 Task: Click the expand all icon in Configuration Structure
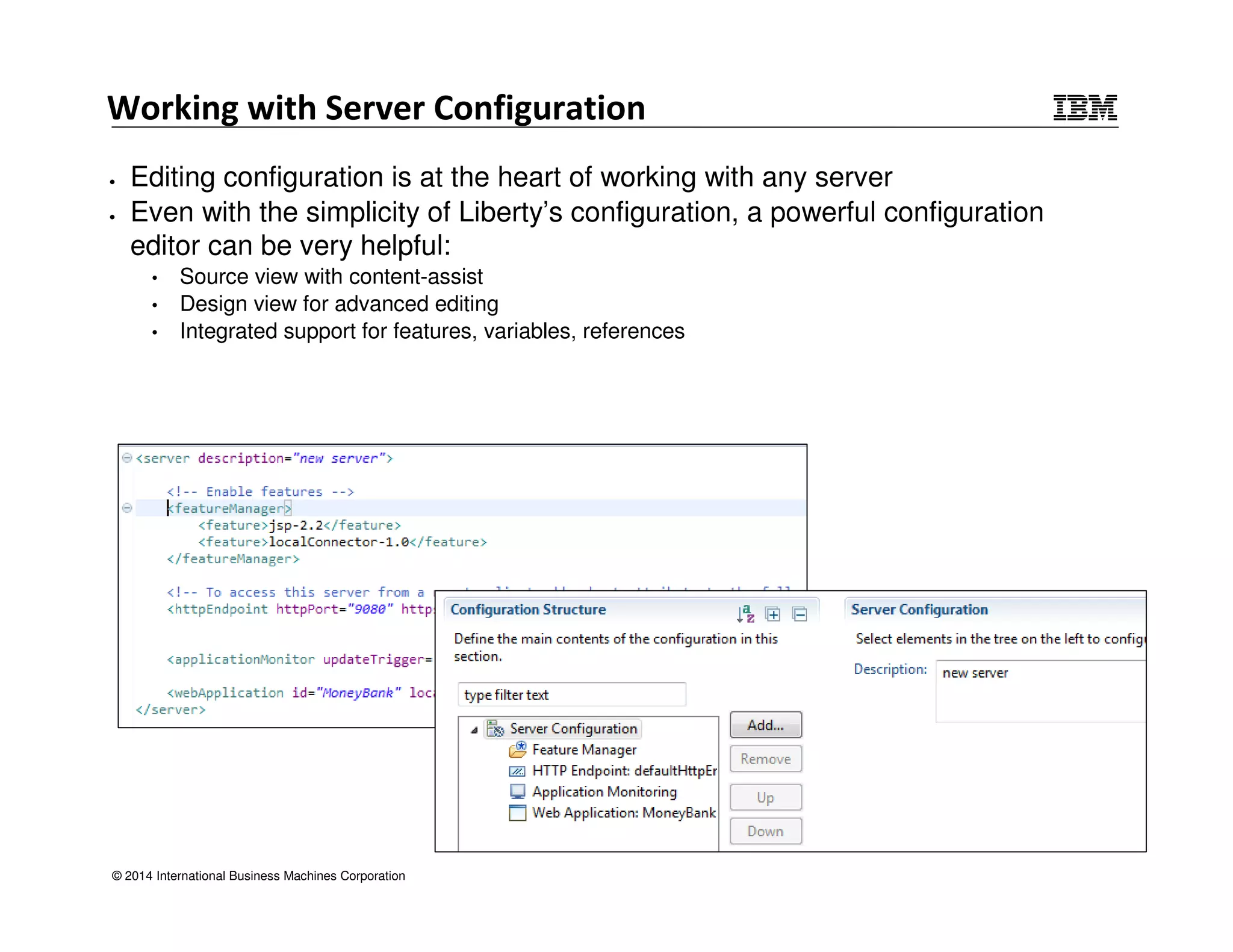pos(772,614)
